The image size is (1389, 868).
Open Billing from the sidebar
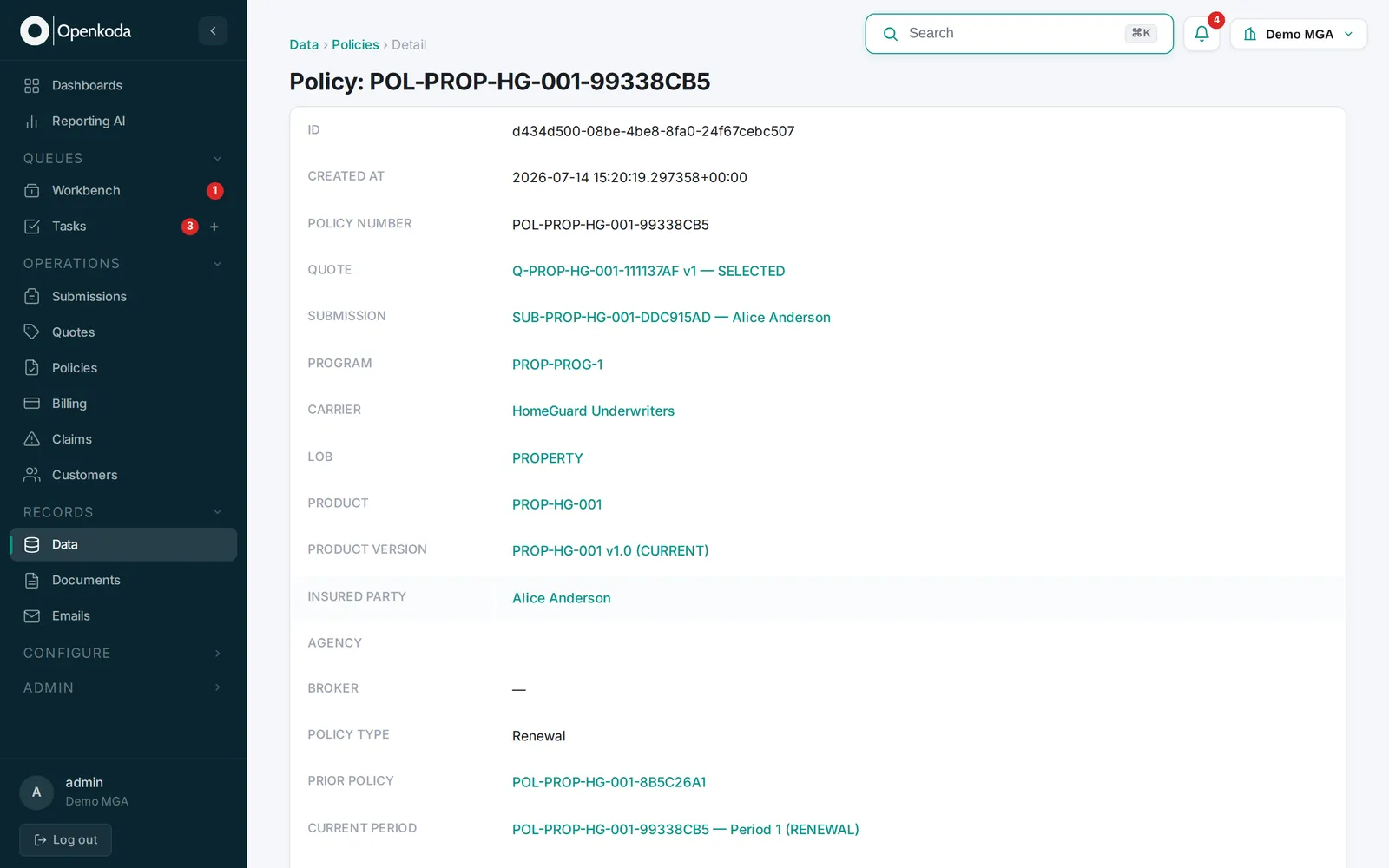123,404
